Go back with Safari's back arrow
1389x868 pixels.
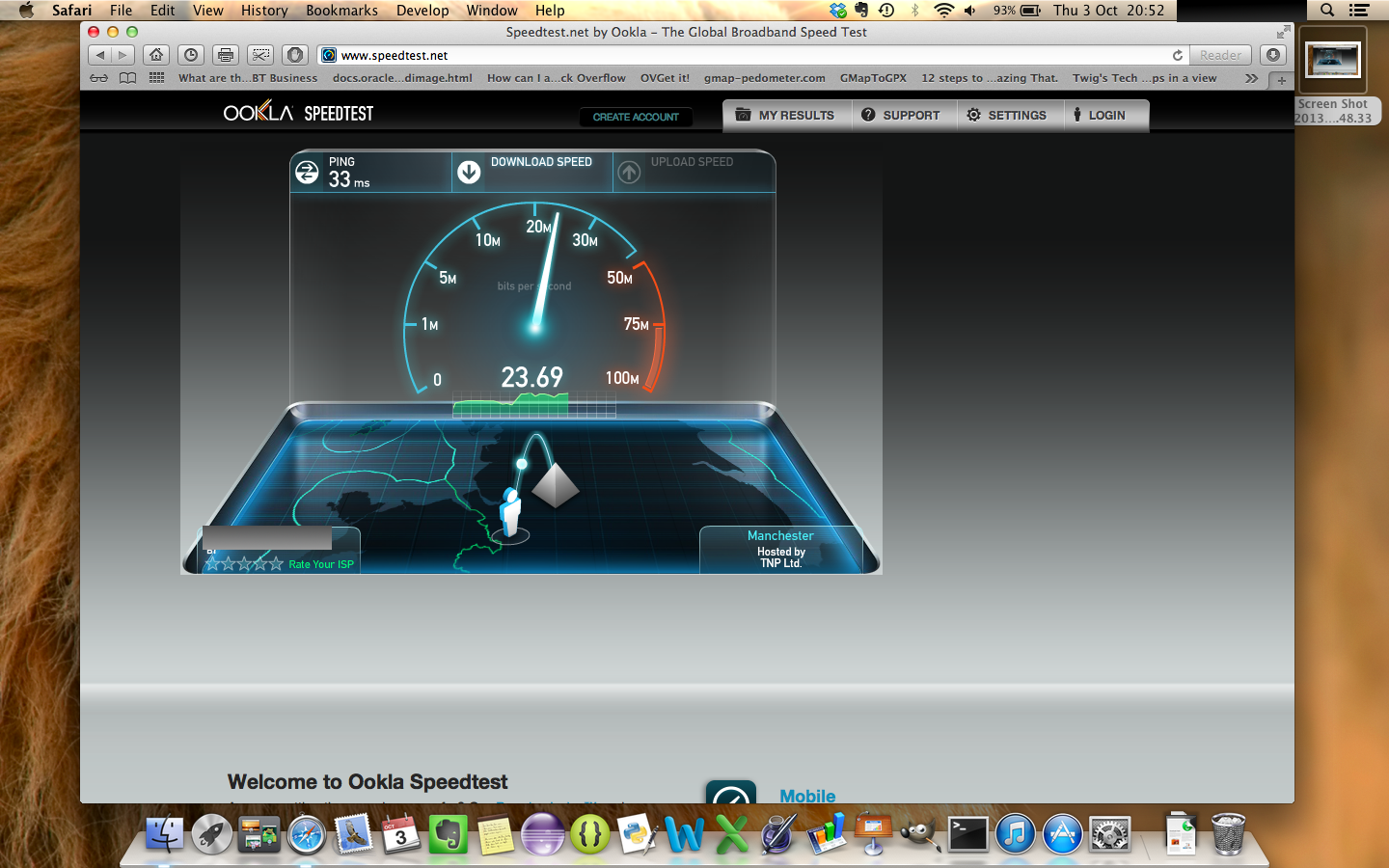click(100, 55)
